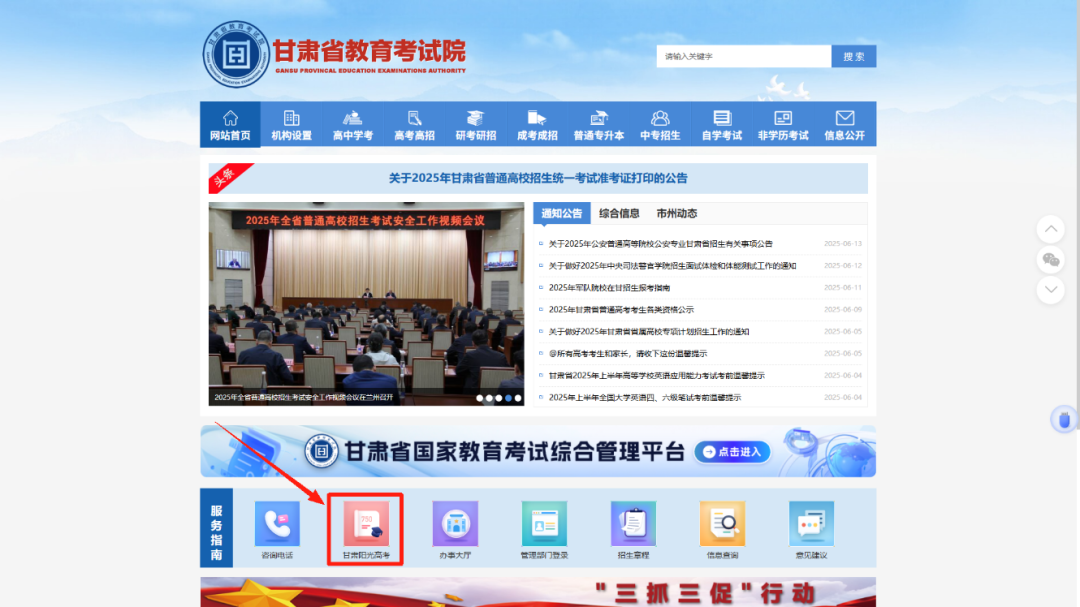Open the 信息查询 magnifier icon
Viewport: 1080px width, 607px height.
(722, 524)
